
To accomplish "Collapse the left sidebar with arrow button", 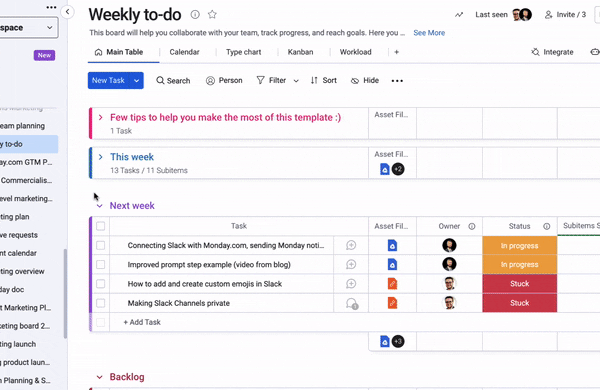I will tap(67, 12).
